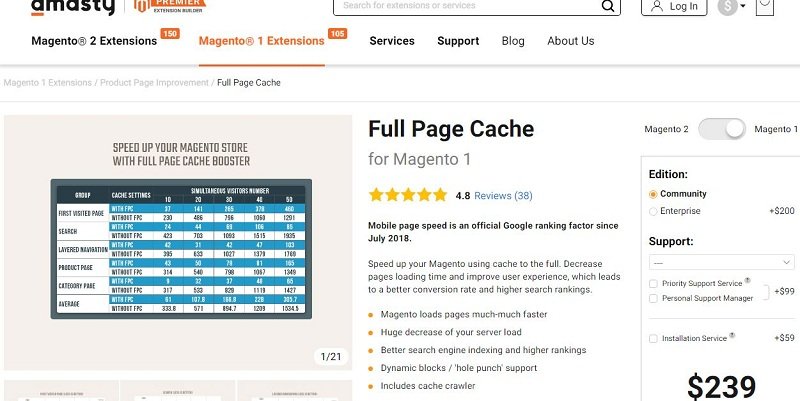Click the 1/21 image counter
This screenshot has height=401, width=800.
click(x=331, y=356)
